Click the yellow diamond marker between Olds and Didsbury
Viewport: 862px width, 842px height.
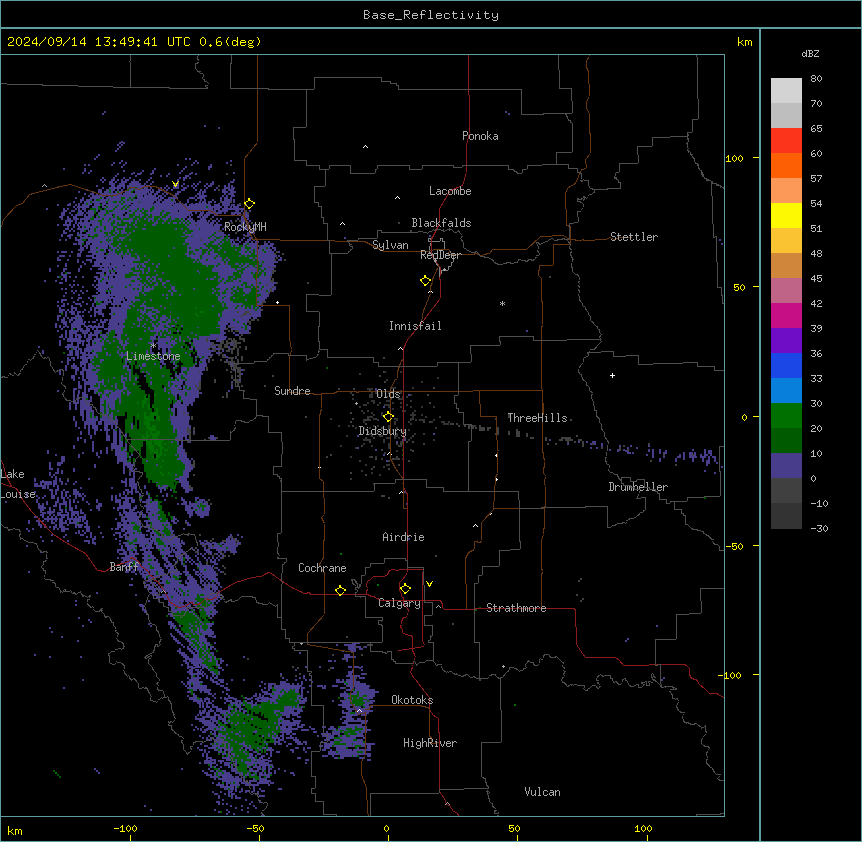click(x=388, y=417)
